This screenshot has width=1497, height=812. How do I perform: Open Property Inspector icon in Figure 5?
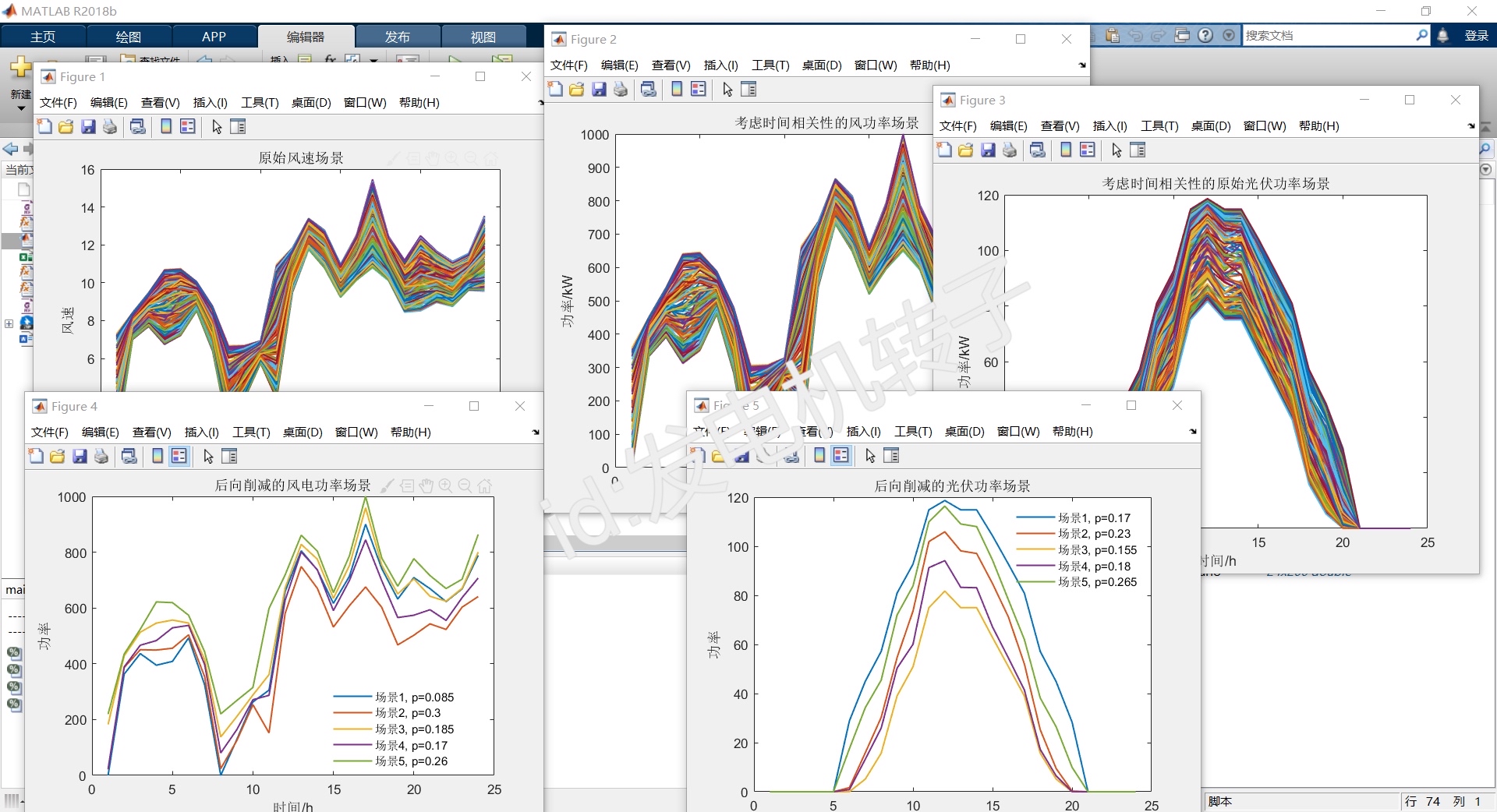891,455
